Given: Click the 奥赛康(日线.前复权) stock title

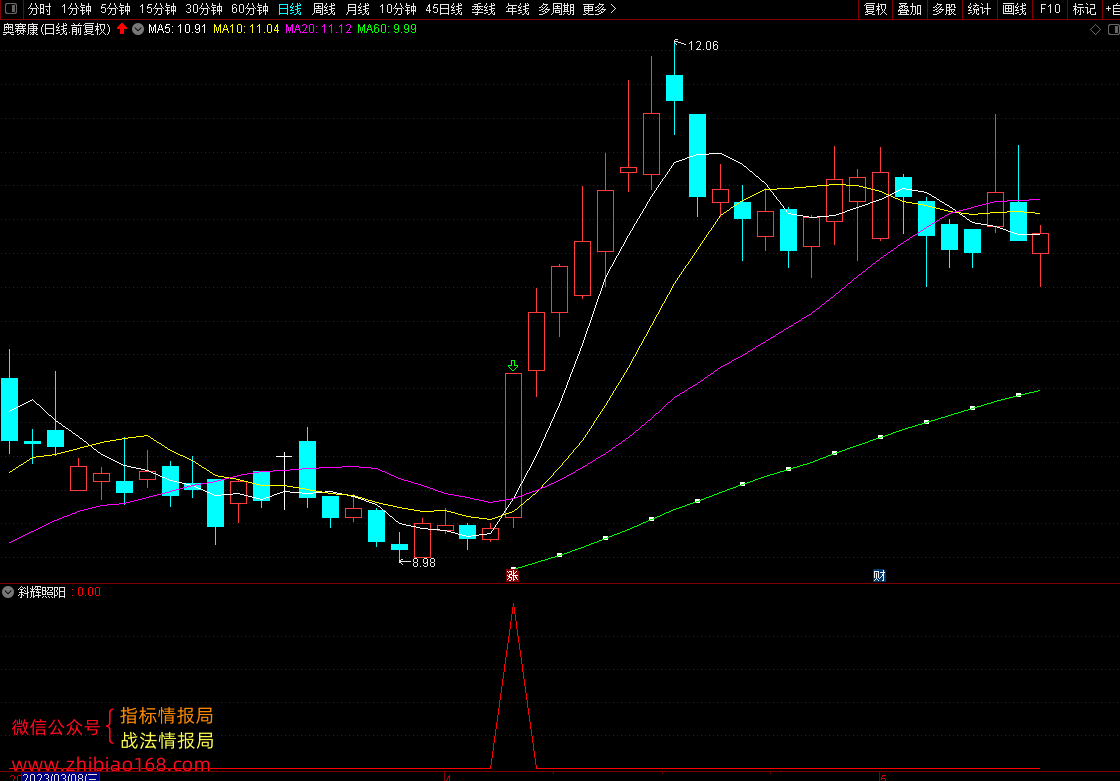Looking at the screenshot, I should (x=56, y=29).
